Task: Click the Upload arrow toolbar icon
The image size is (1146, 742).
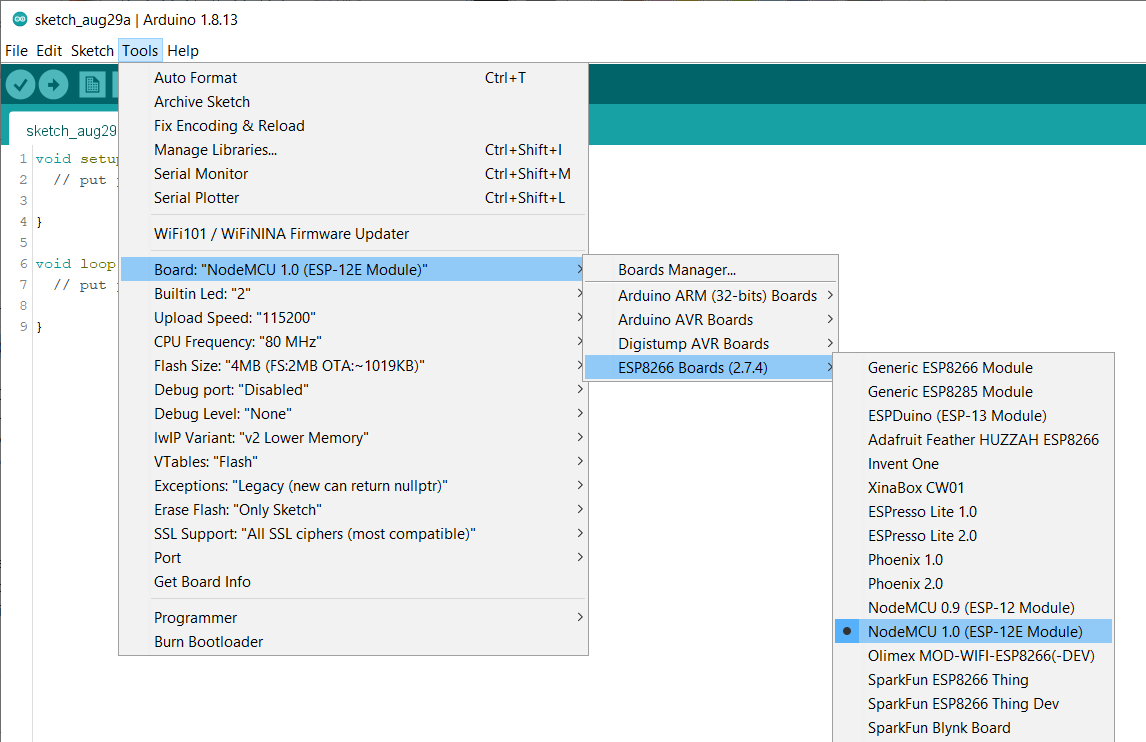Action: pyautogui.click(x=53, y=85)
